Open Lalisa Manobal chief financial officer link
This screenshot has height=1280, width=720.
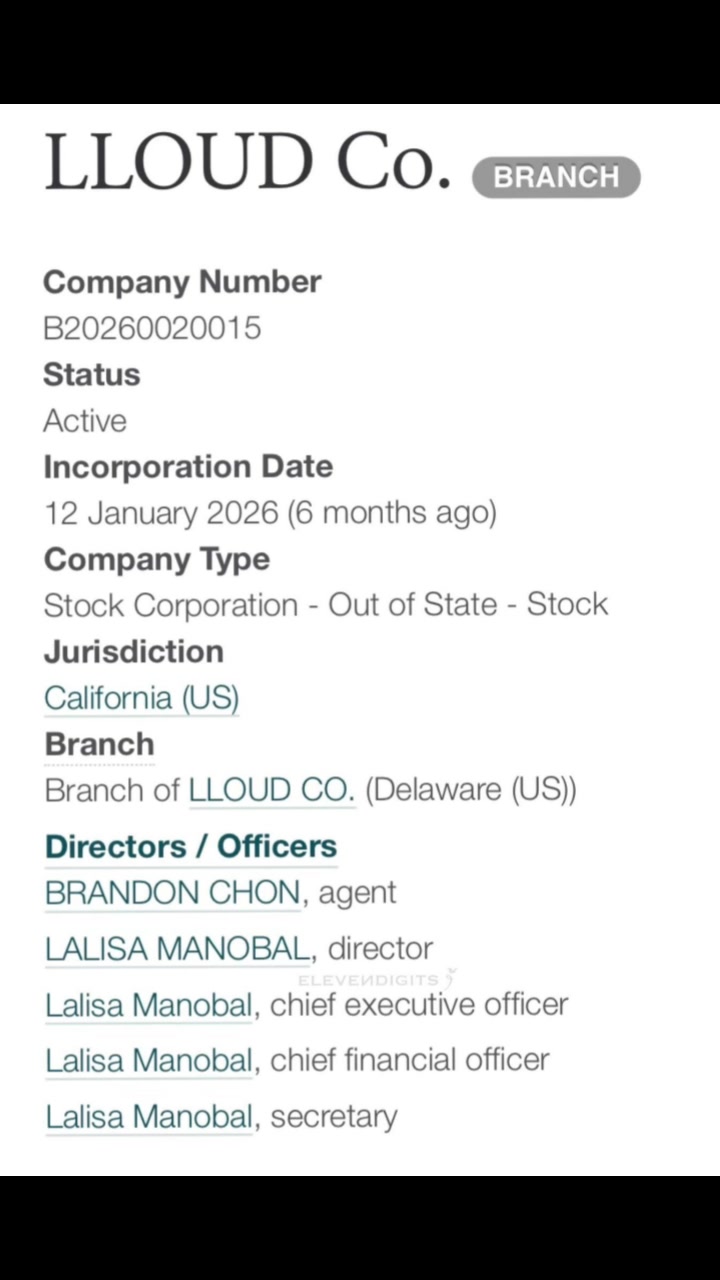[x=149, y=1060]
